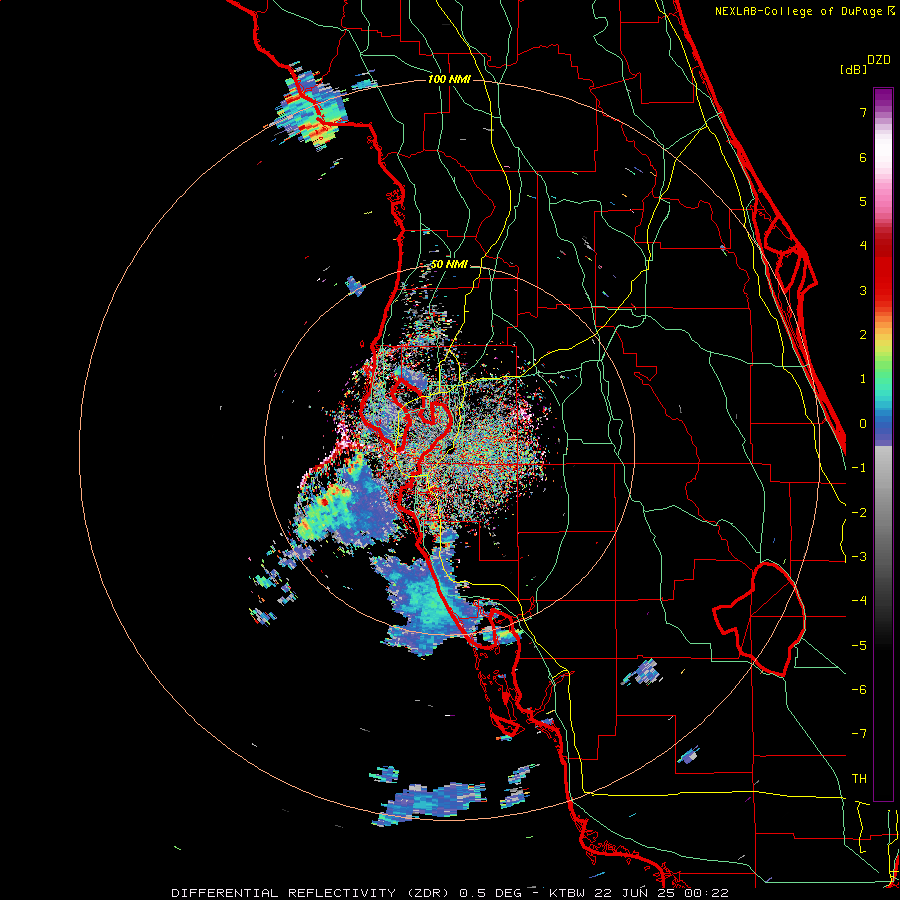
Task: Click the DZD legend title
Action: coord(879,60)
